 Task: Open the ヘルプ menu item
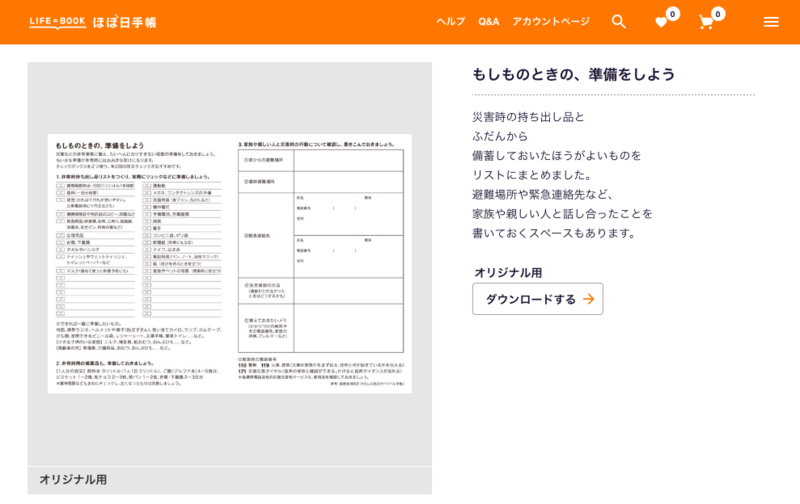450,22
